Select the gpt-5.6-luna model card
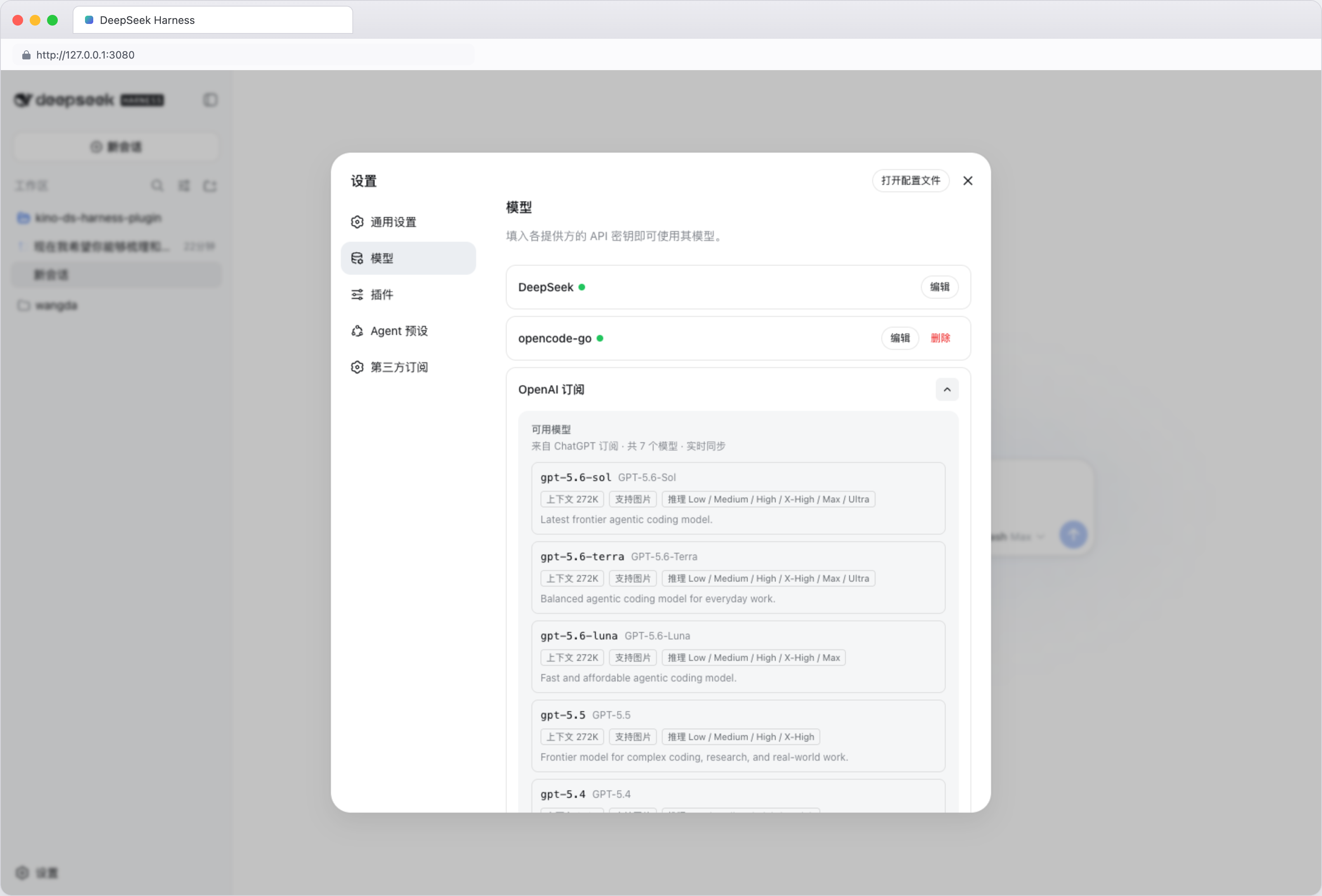1322x896 pixels. click(738, 656)
